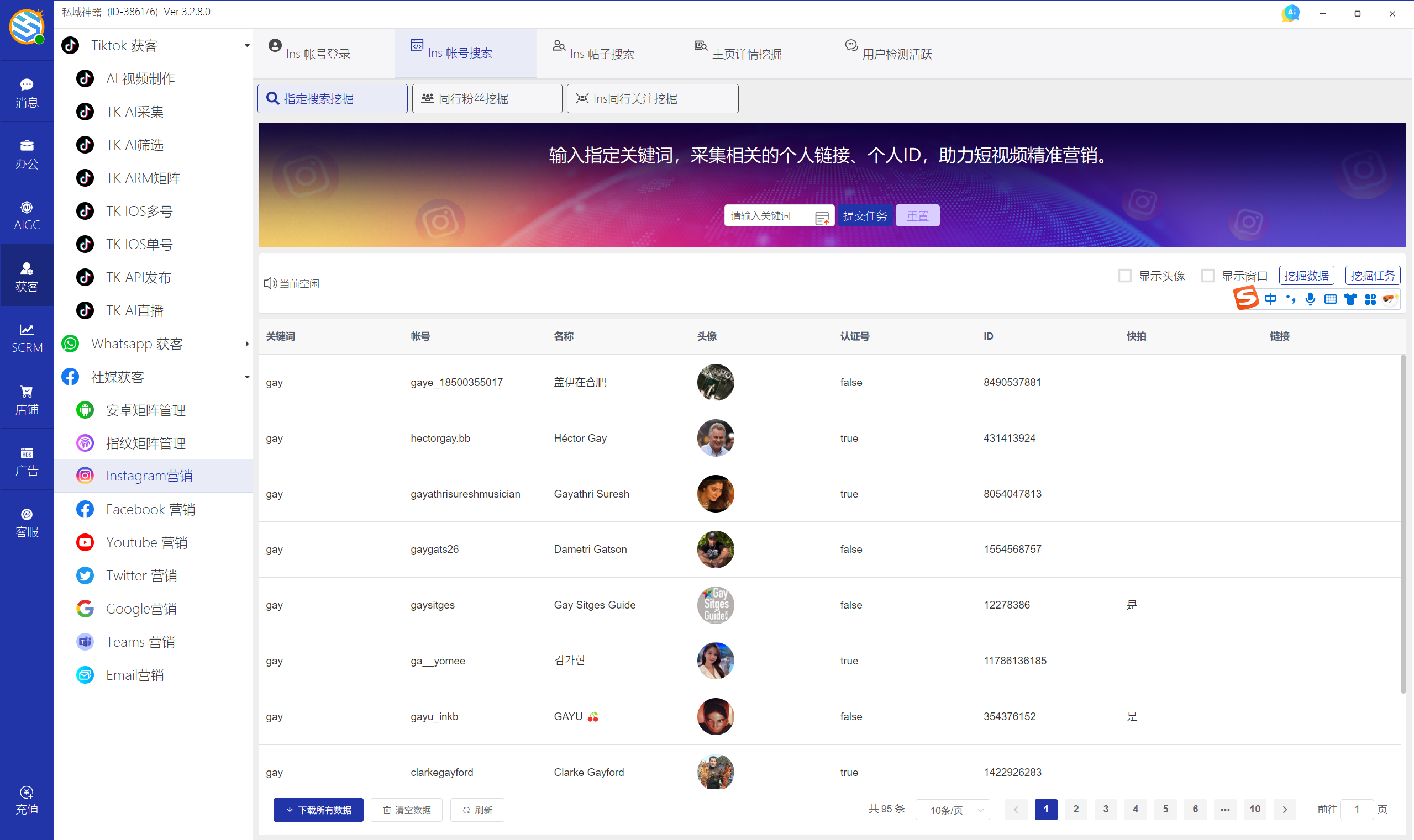Toggle the 当前空闲 speaker icon
This screenshot has height=840, width=1414.
click(269, 283)
